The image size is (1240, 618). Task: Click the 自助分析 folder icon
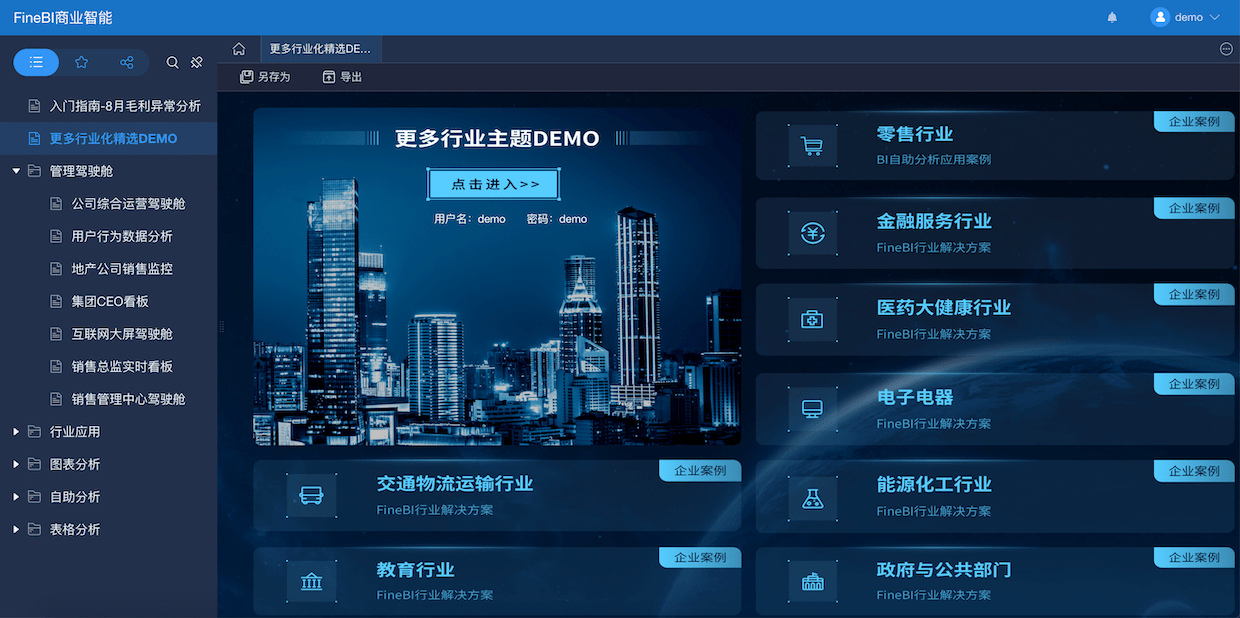click(35, 497)
